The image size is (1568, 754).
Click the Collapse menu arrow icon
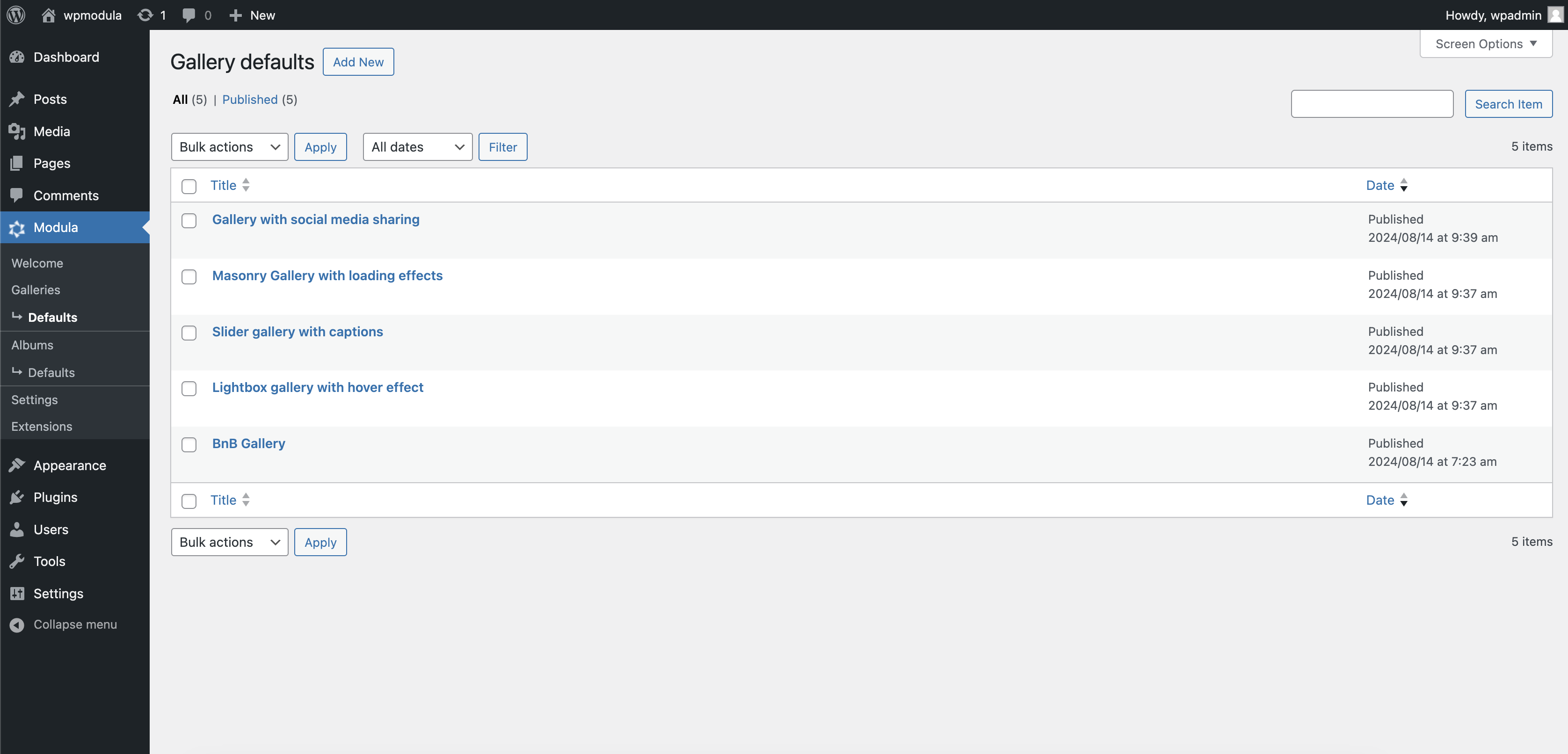coord(17,624)
